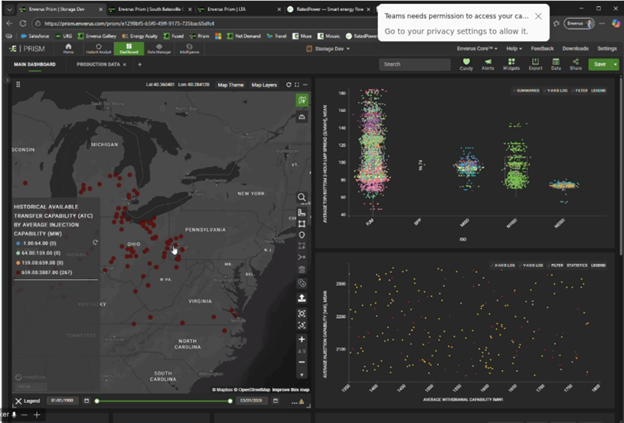
Task: Click the green map basemap icon
Action: (x=302, y=100)
